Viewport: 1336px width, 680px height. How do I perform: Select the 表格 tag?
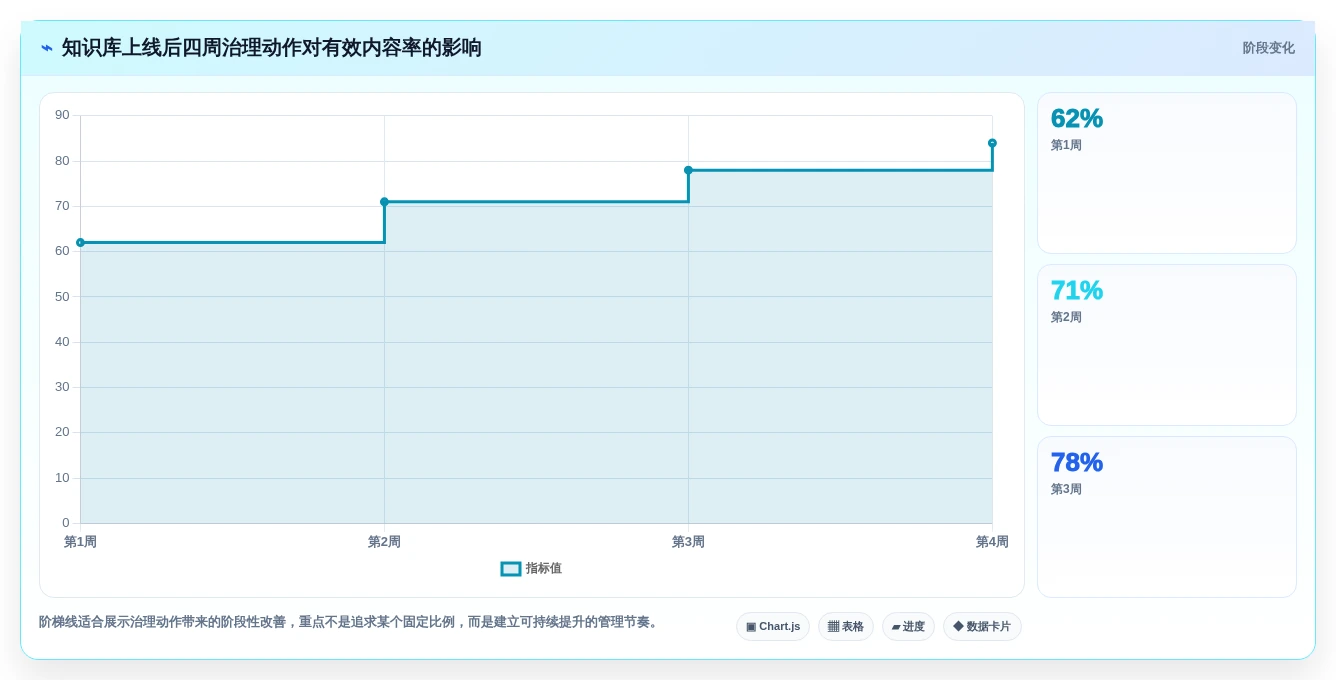(x=846, y=627)
